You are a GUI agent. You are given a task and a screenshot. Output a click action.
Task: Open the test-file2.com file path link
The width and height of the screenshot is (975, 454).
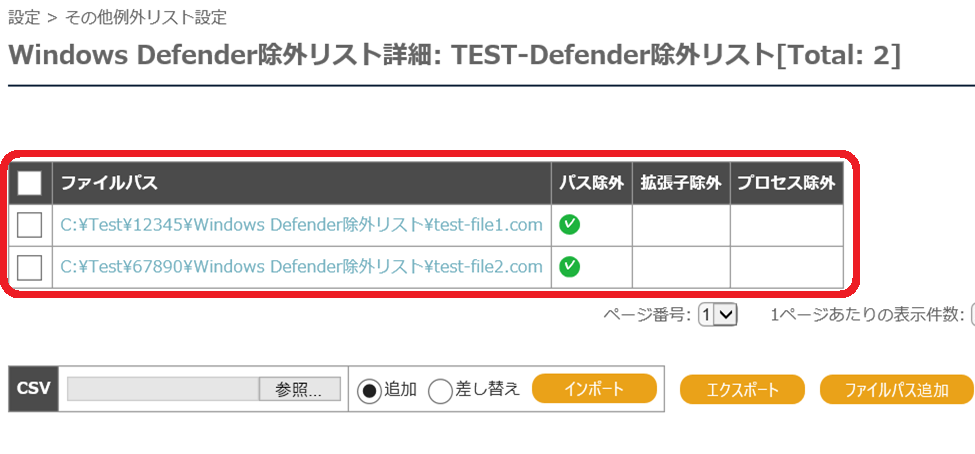[x=302, y=267]
